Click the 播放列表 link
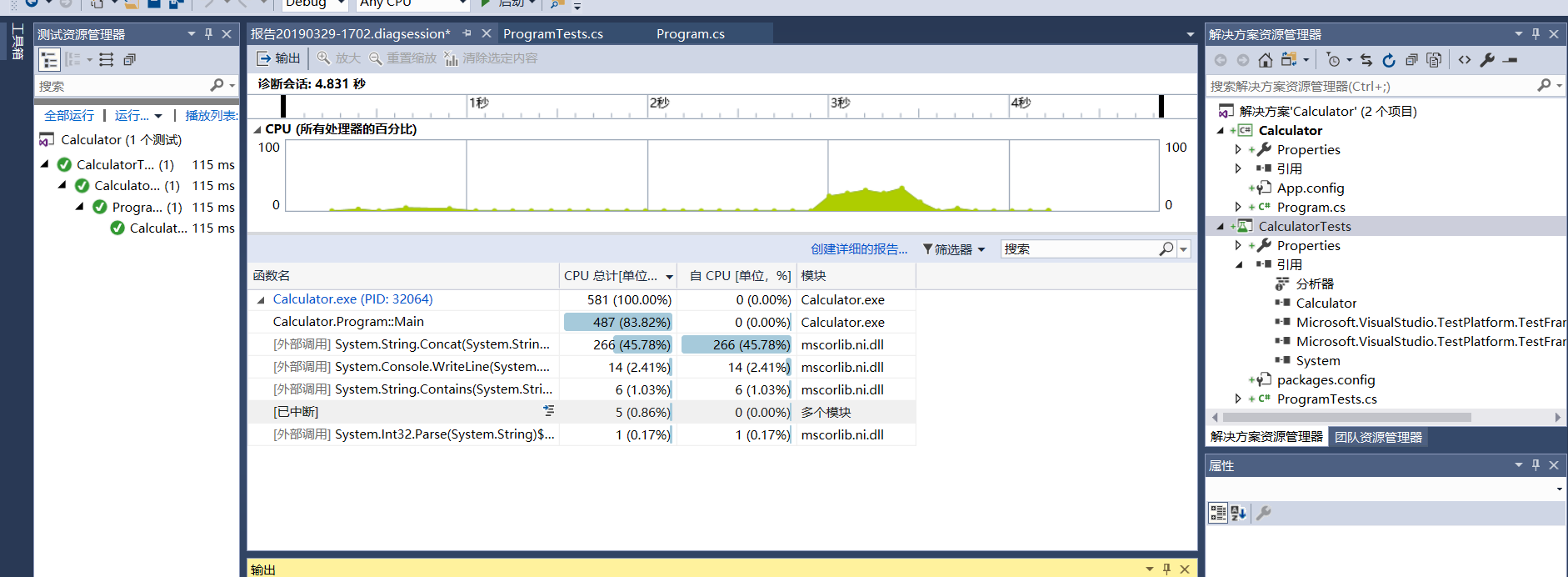The image size is (1568, 577). click(211, 116)
